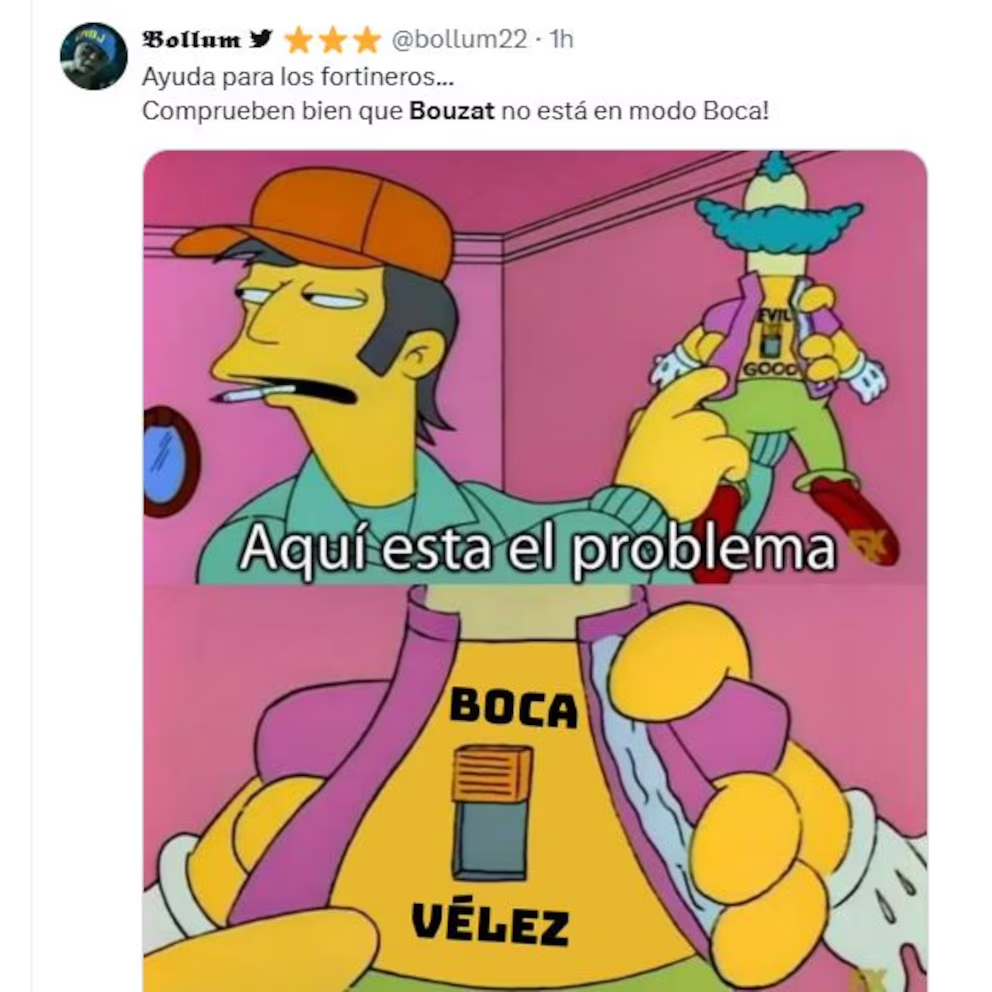
Task: Click the VÉLEZ label on the doll
Action: point(490,922)
